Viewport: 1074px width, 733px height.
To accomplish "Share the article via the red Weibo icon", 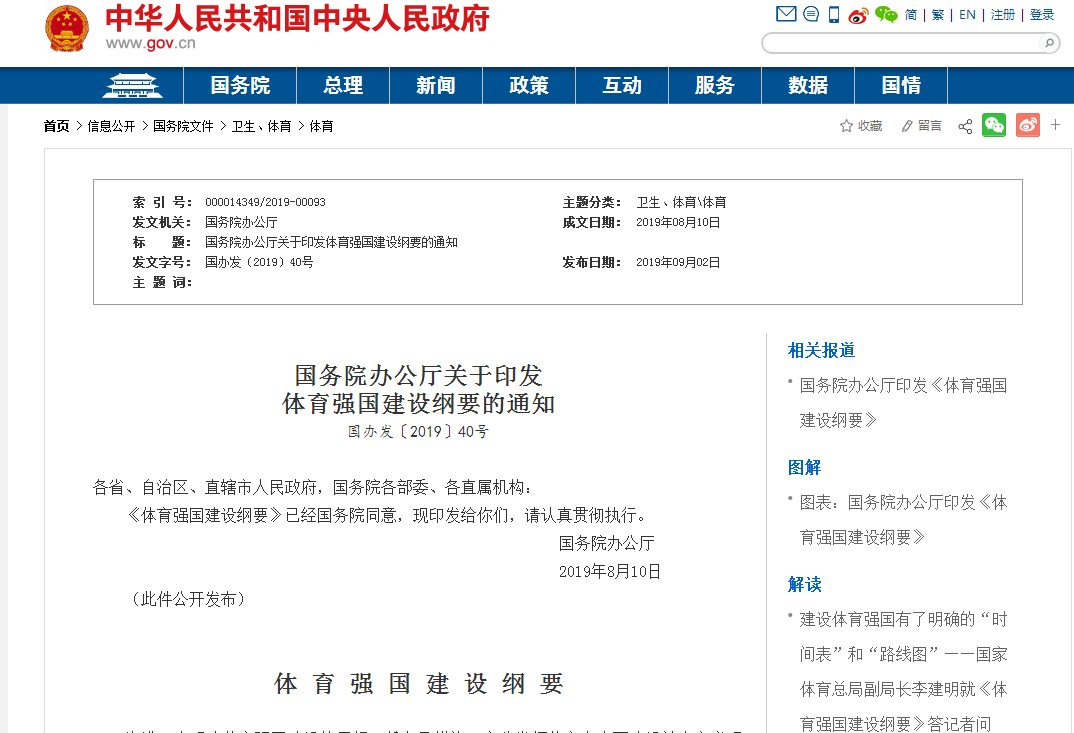I will click(1027, 125).
